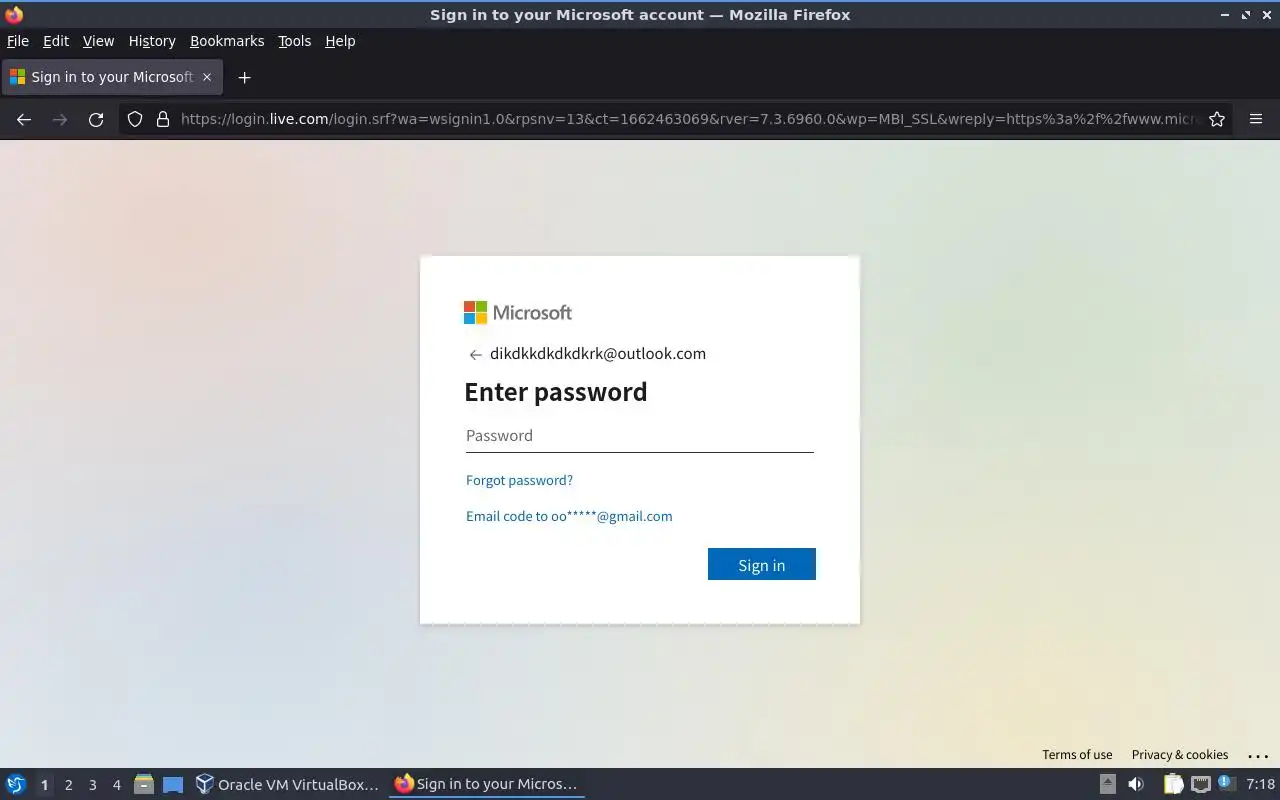Click the browser back arrow button
1280x800 pixels.
coord(24,119)
